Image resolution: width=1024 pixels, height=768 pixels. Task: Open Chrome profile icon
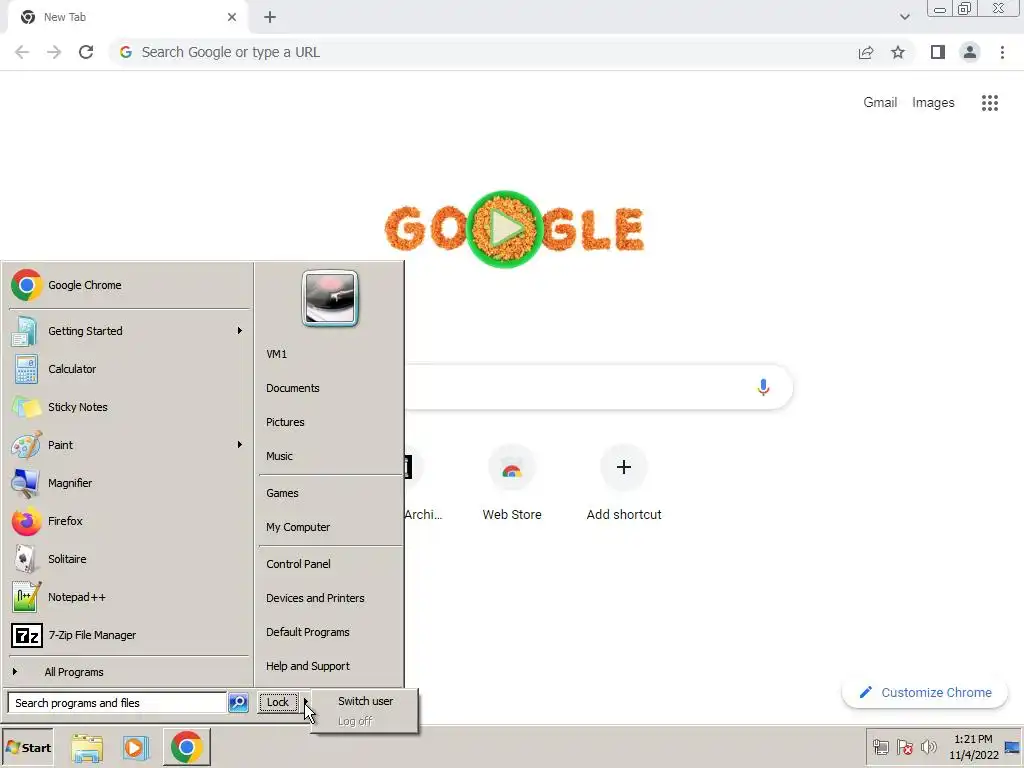[970, 52]
